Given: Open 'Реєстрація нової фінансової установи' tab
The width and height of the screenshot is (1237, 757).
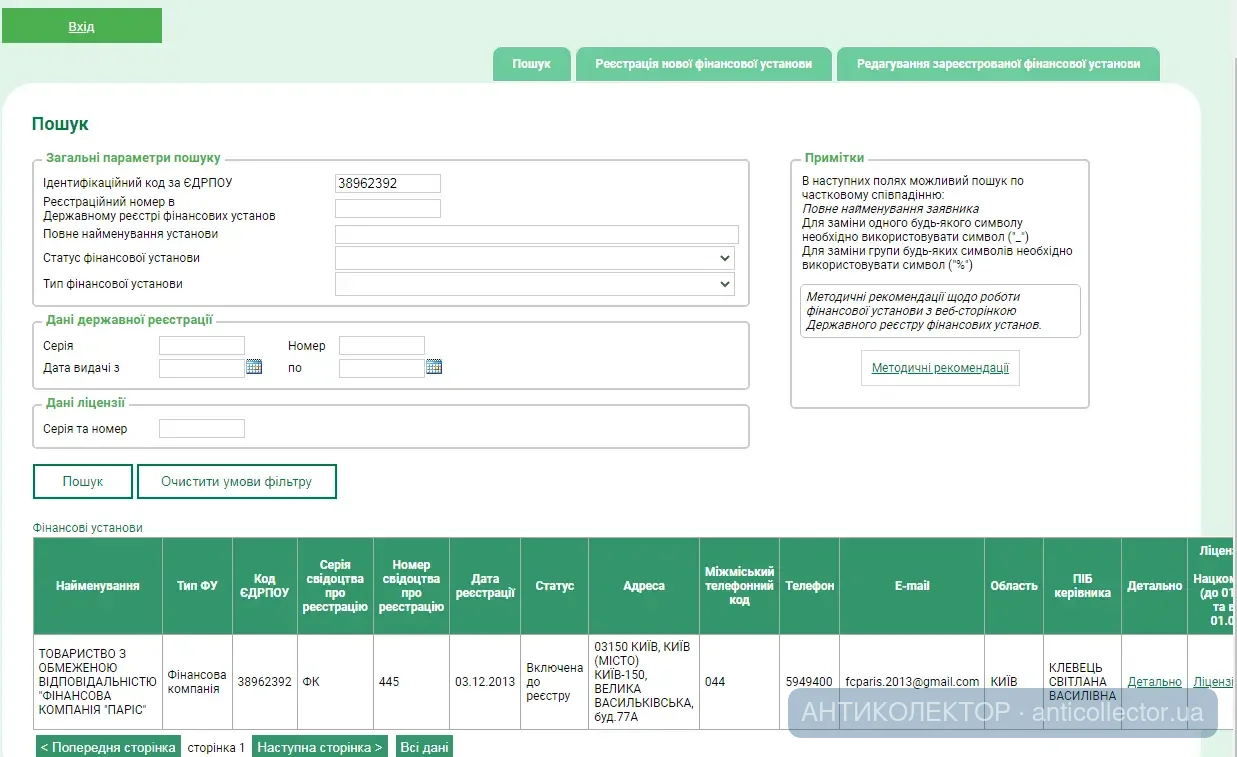Looking at the screenshot, I should pyautogui.click(x=703, y=64).
